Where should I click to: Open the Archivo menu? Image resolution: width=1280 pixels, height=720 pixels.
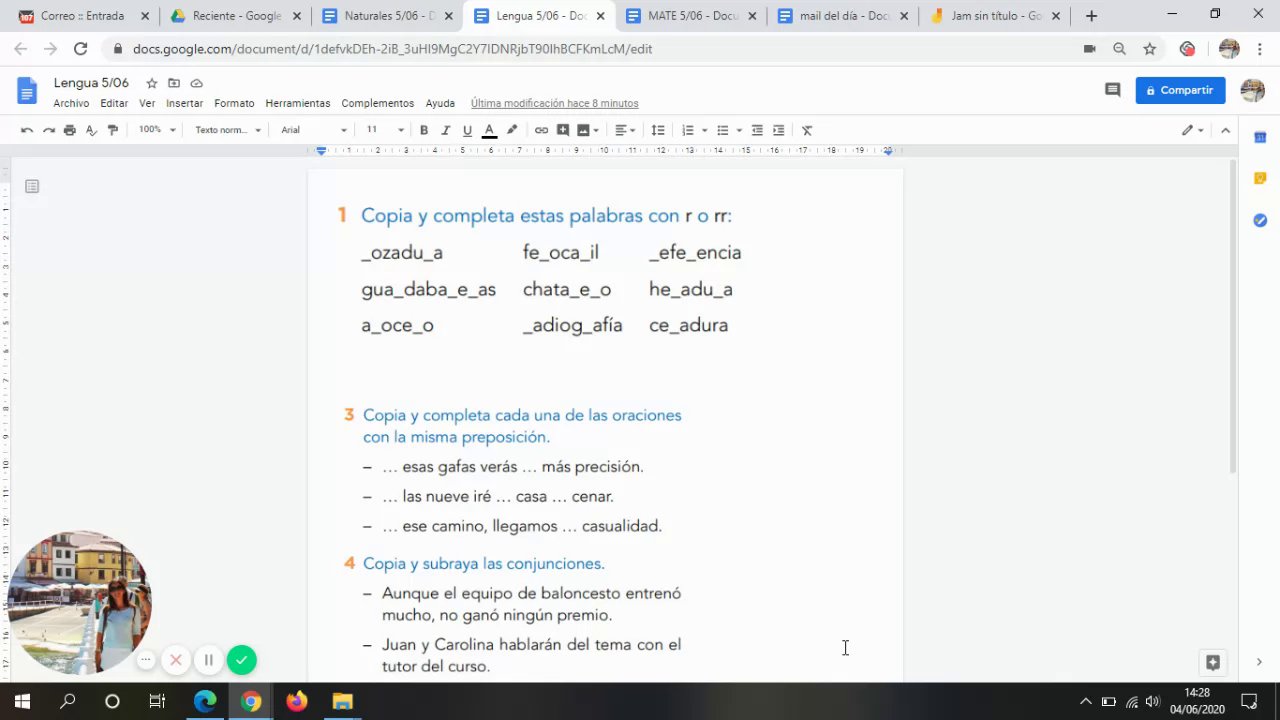(71, 103)
